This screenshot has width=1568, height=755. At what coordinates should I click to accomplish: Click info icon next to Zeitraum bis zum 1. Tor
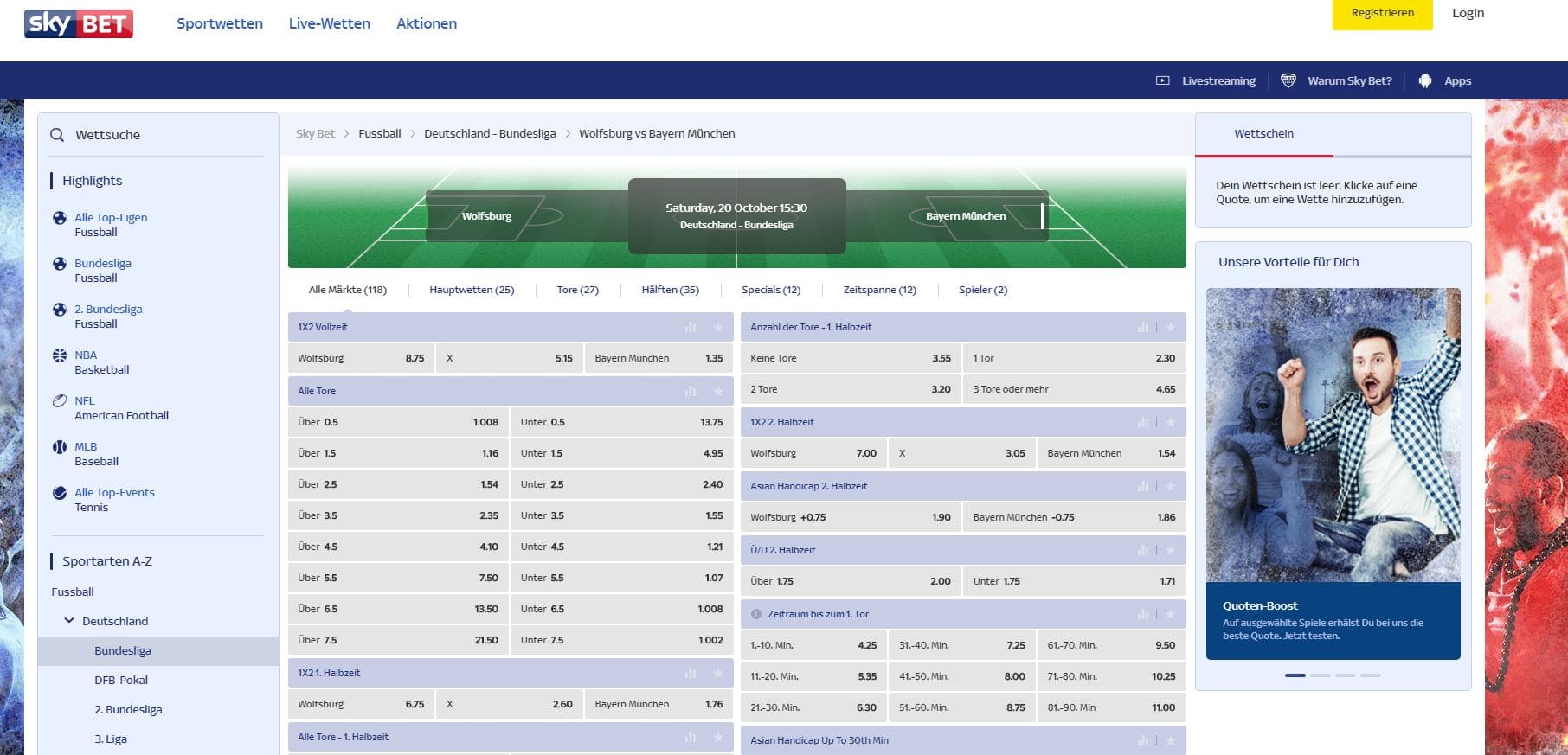pos(756,614)
